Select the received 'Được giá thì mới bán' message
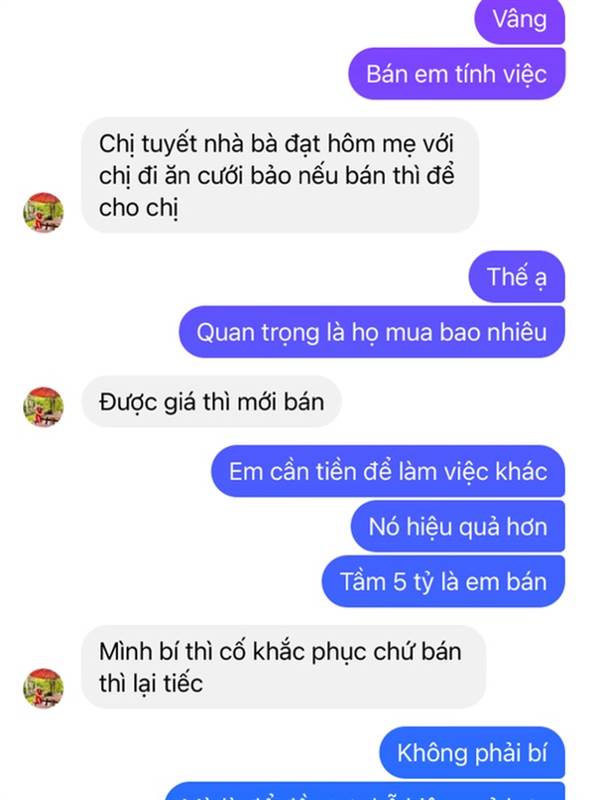The width and height of the screenshot is (600, 800). (211, 402)
